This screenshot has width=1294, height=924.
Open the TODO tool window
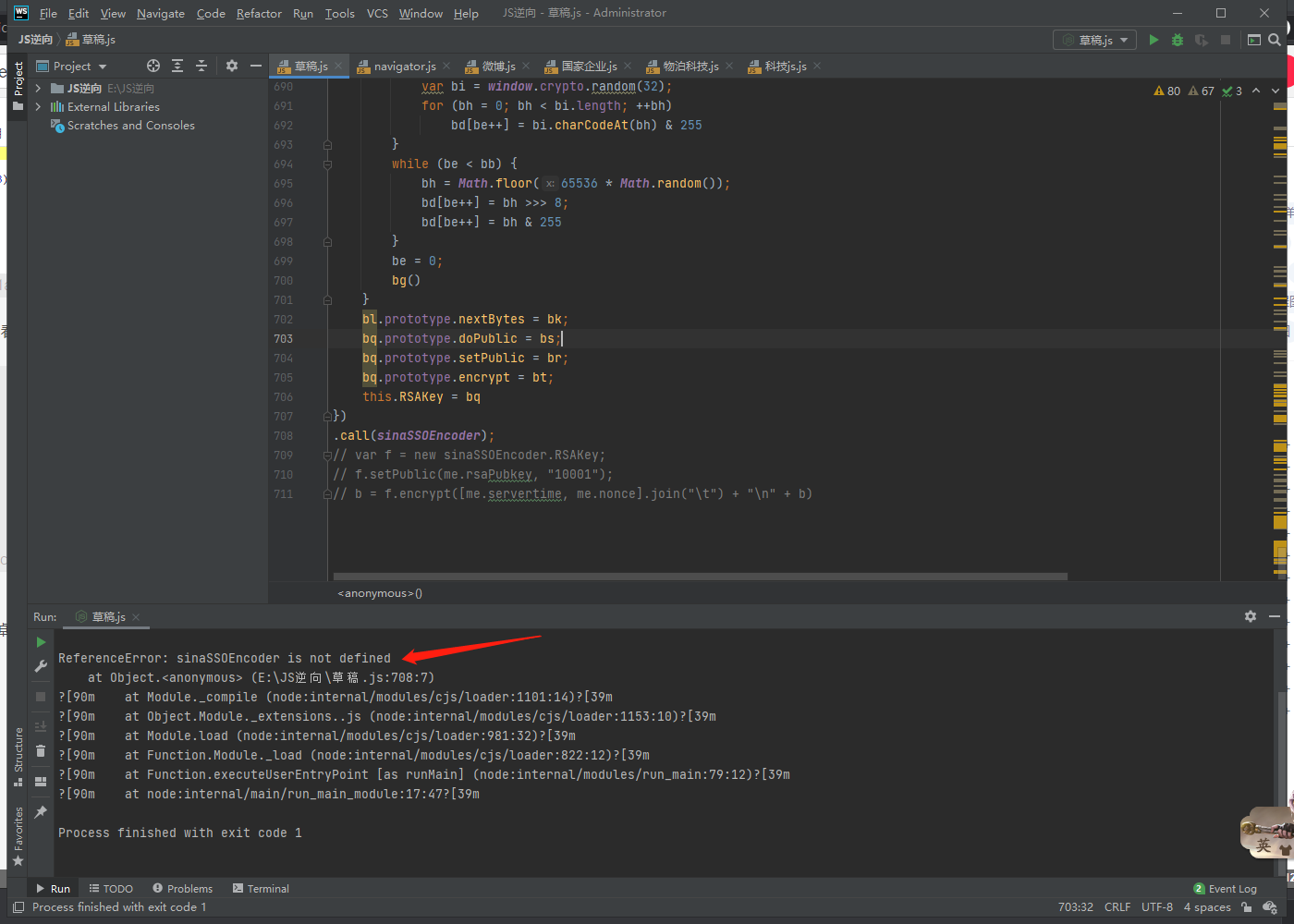(x=111, y=889)
